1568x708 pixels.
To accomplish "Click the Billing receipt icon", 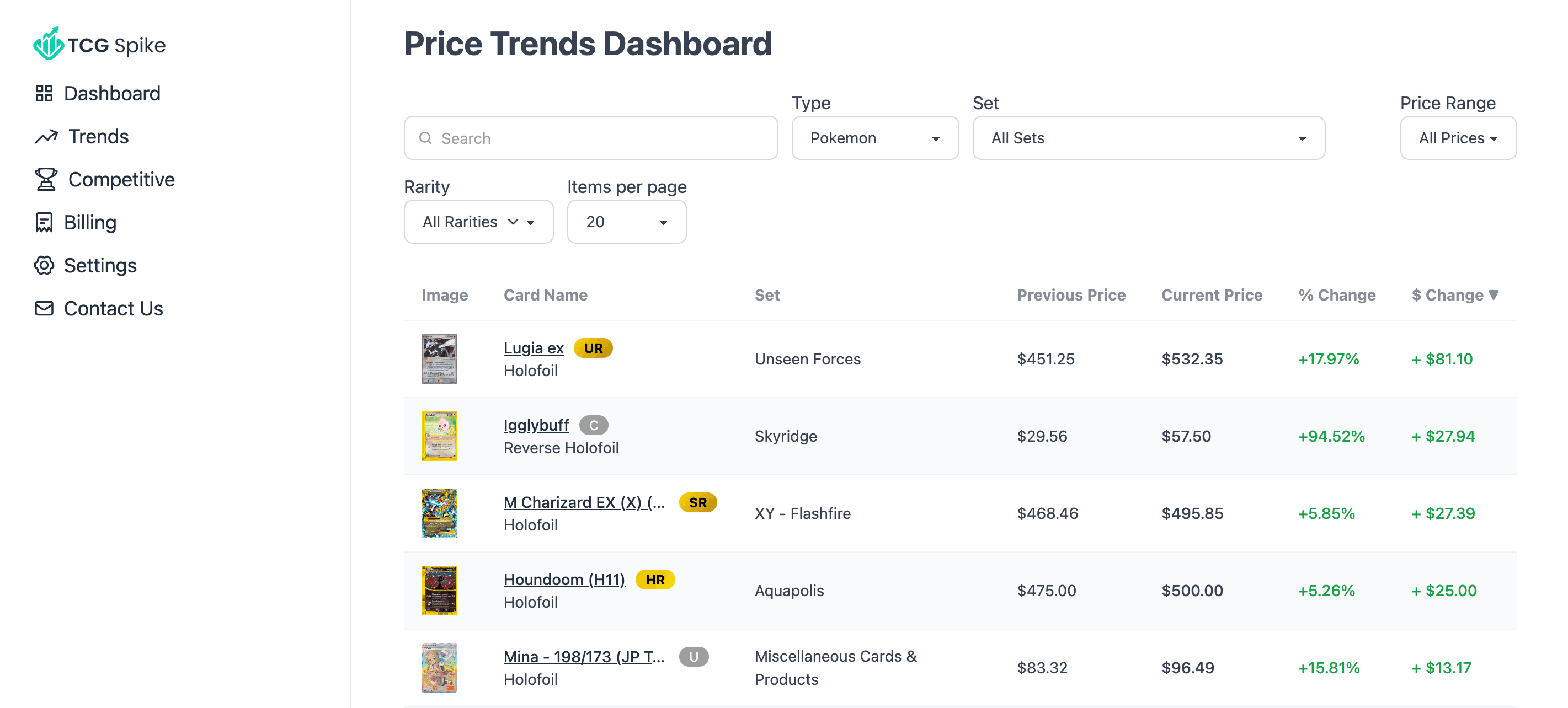I will [x=44, y=223].
